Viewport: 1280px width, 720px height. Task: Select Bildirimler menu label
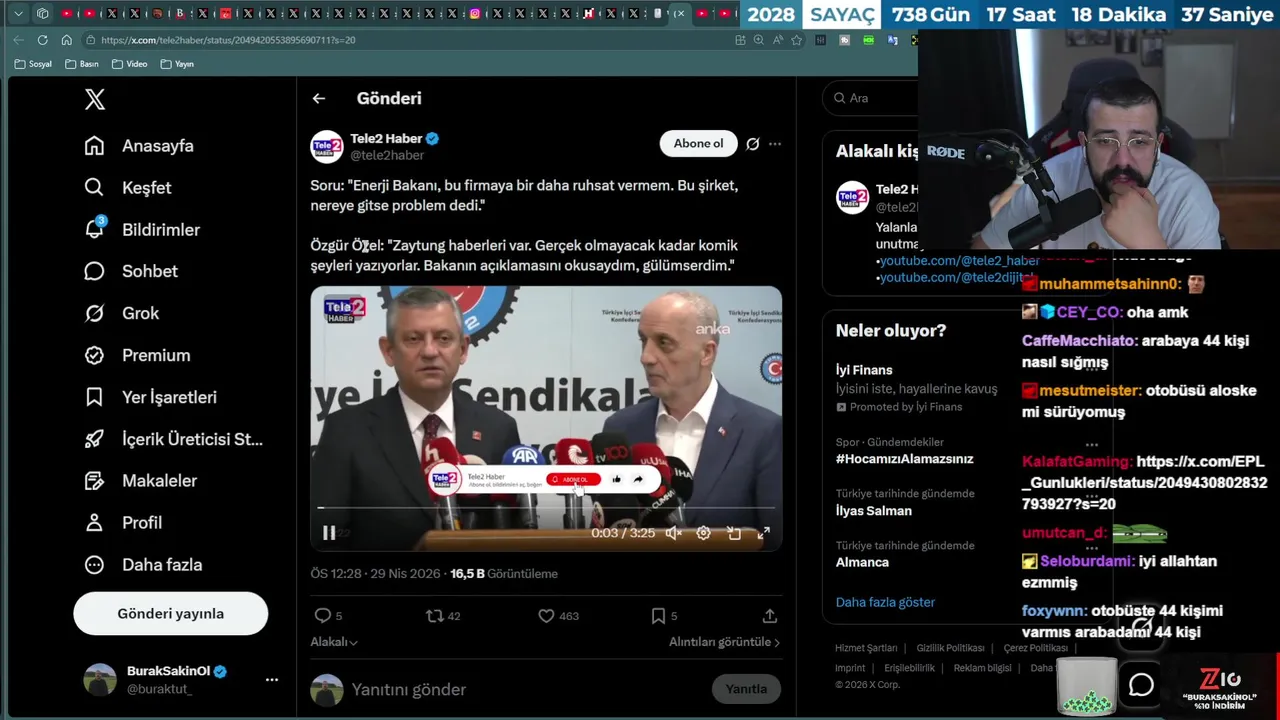click(x=161, y=230)
